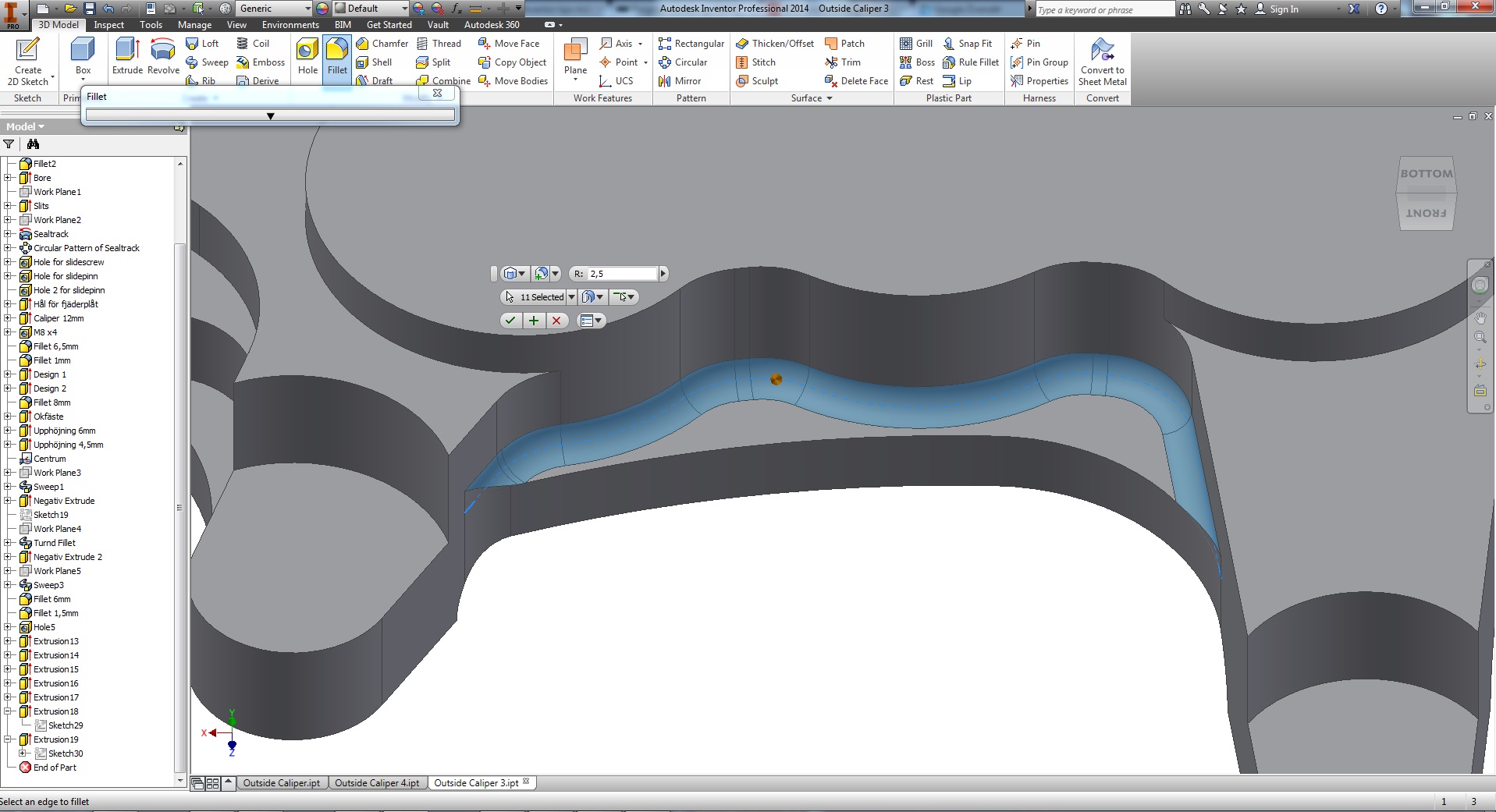Image resolution: width=1496 pixels, height=812 pixels.
Task: Choose the Sweep tool
Action: (x=207, y=62)
